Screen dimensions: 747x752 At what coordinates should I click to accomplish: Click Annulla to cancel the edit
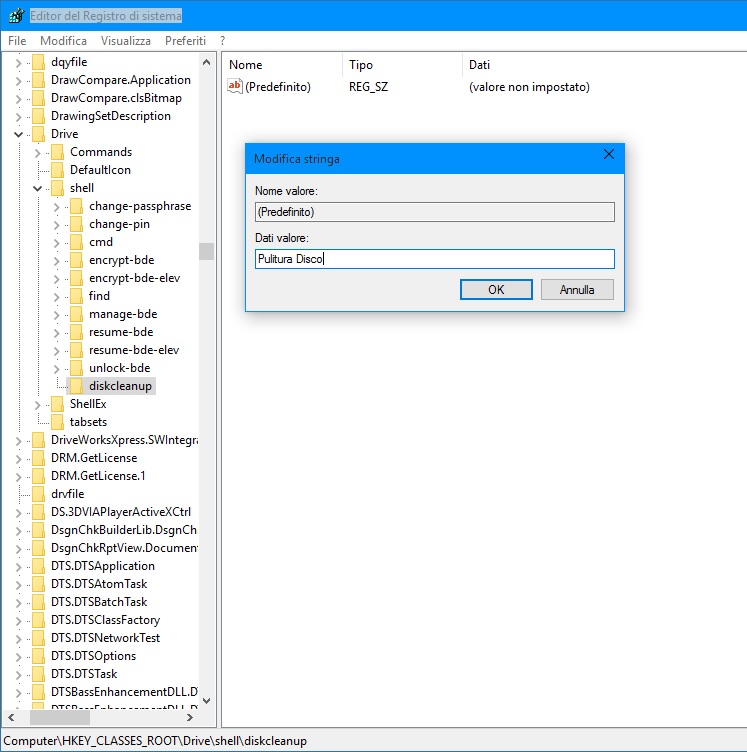click(577, 290)
